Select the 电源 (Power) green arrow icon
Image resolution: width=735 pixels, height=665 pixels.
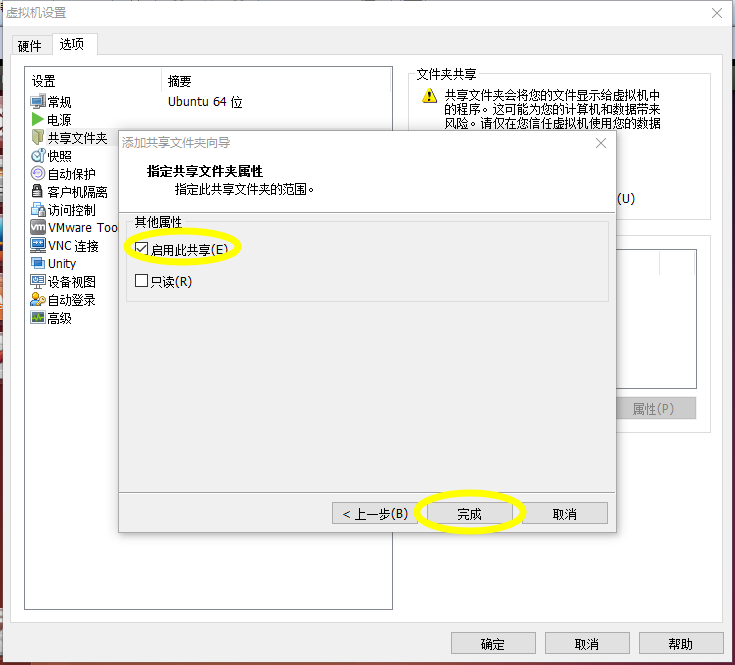(38, 120)
